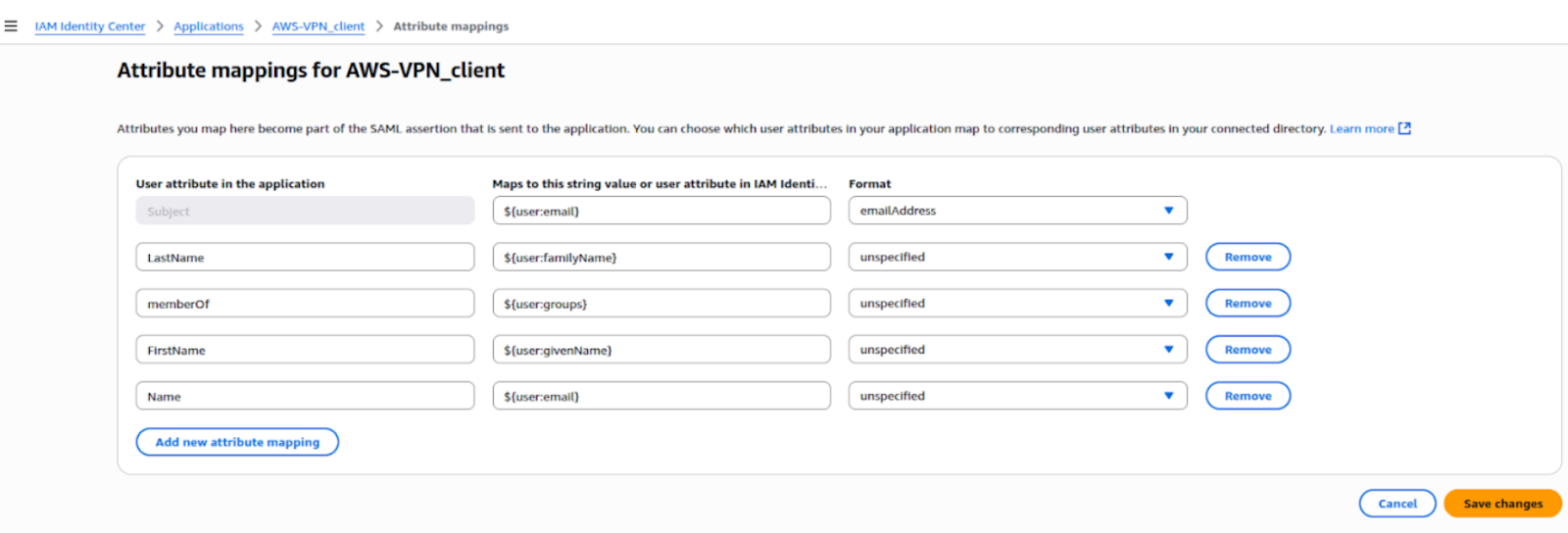Click the Format column header
Screen dimensions: 1568x533
tap(869, 183)
